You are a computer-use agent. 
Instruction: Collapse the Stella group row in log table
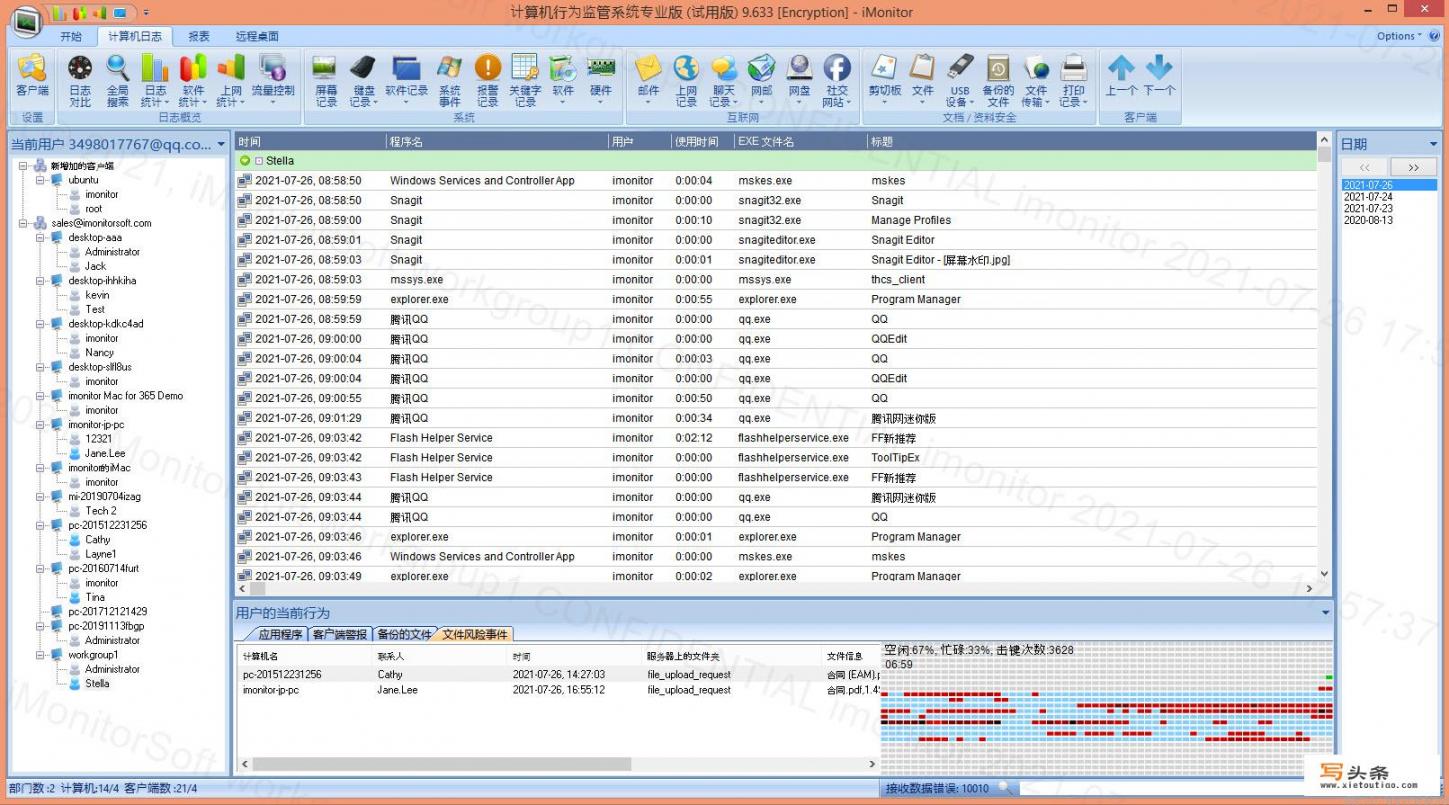(258, 161)
